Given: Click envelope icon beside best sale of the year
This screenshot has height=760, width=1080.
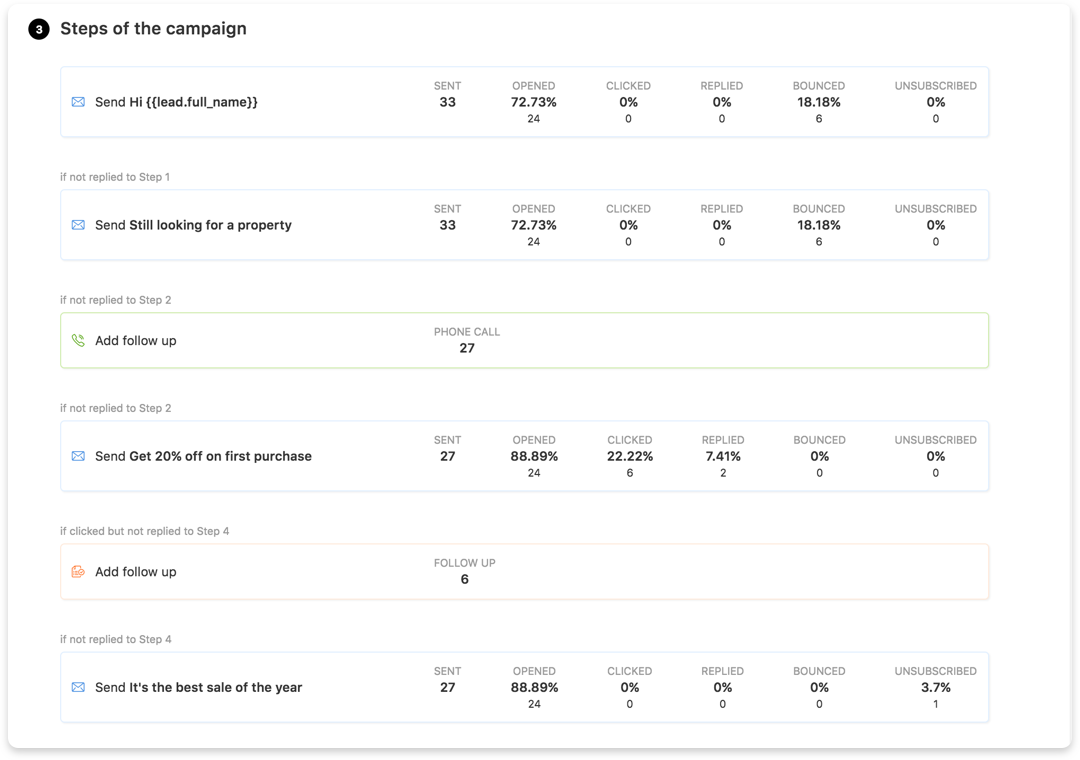Looking at the screenshot, I should click(x=78, y=687).
